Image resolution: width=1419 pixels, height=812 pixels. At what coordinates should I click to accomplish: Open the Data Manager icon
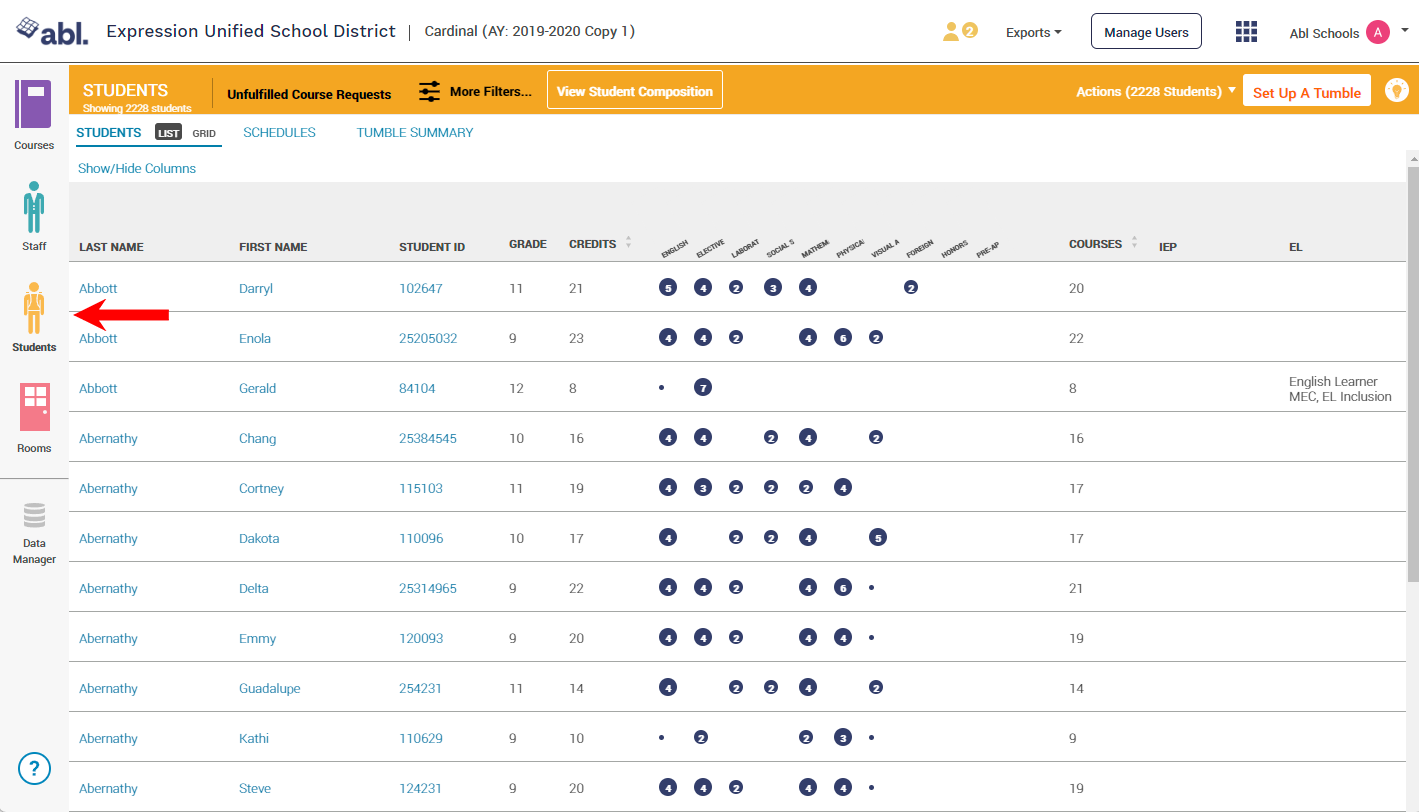click(x=34, y=516)
